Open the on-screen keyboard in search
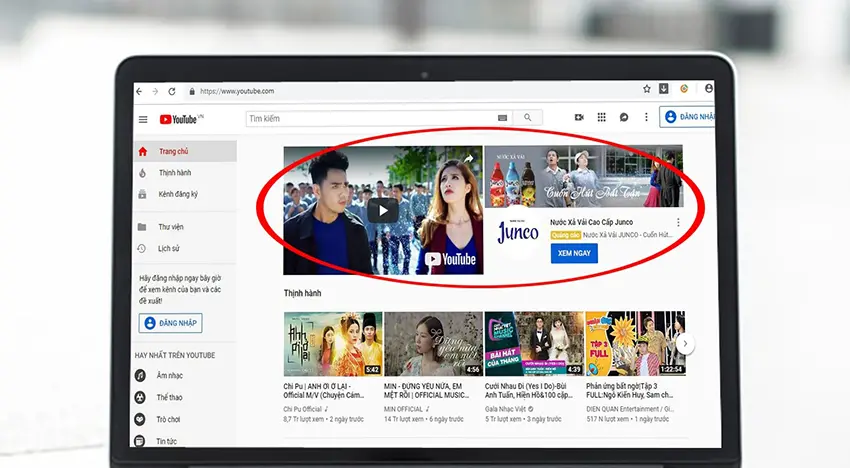 pos(502,118)
